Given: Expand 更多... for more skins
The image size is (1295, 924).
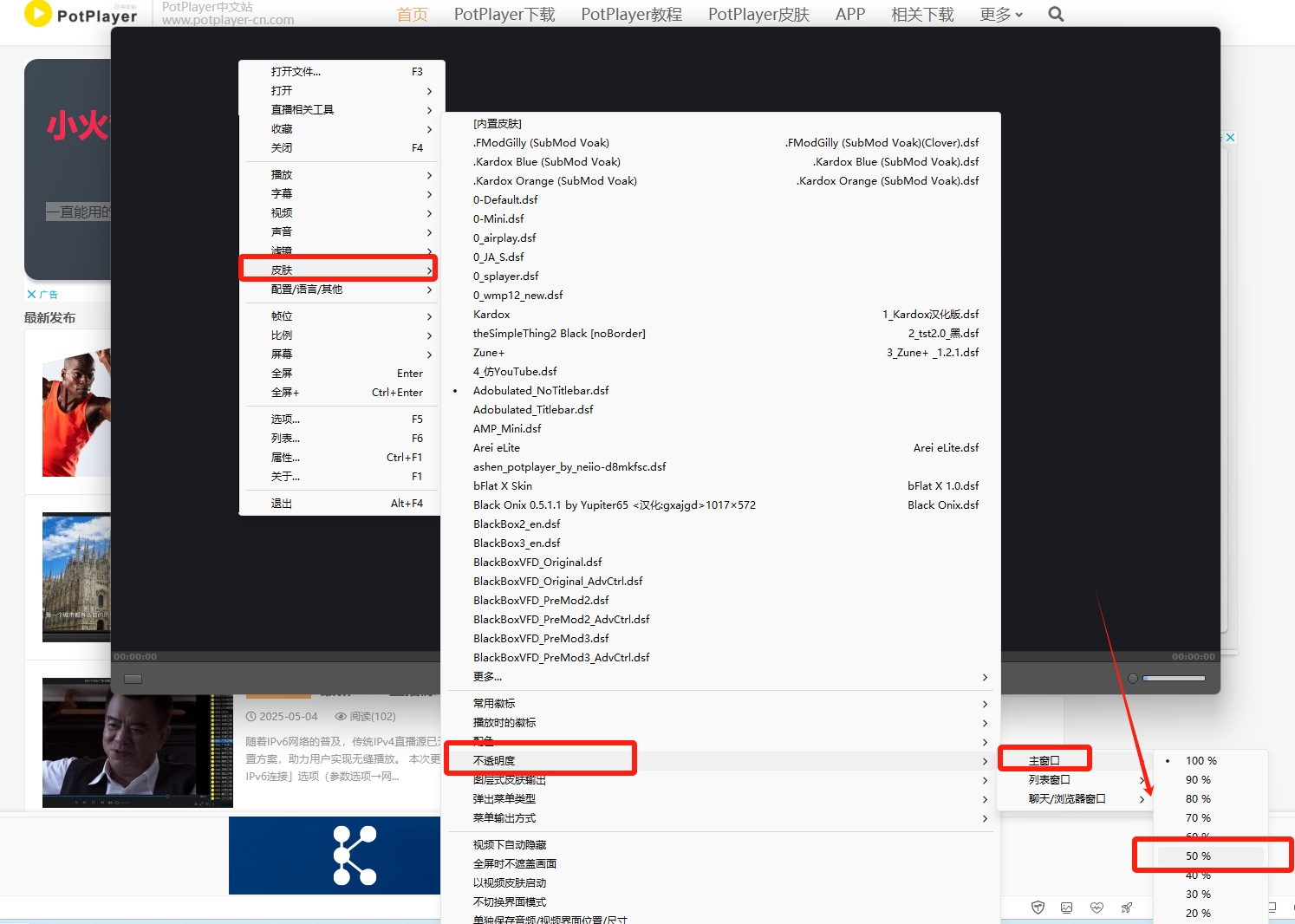Looking at the screenshot, I should coord(719,677).
